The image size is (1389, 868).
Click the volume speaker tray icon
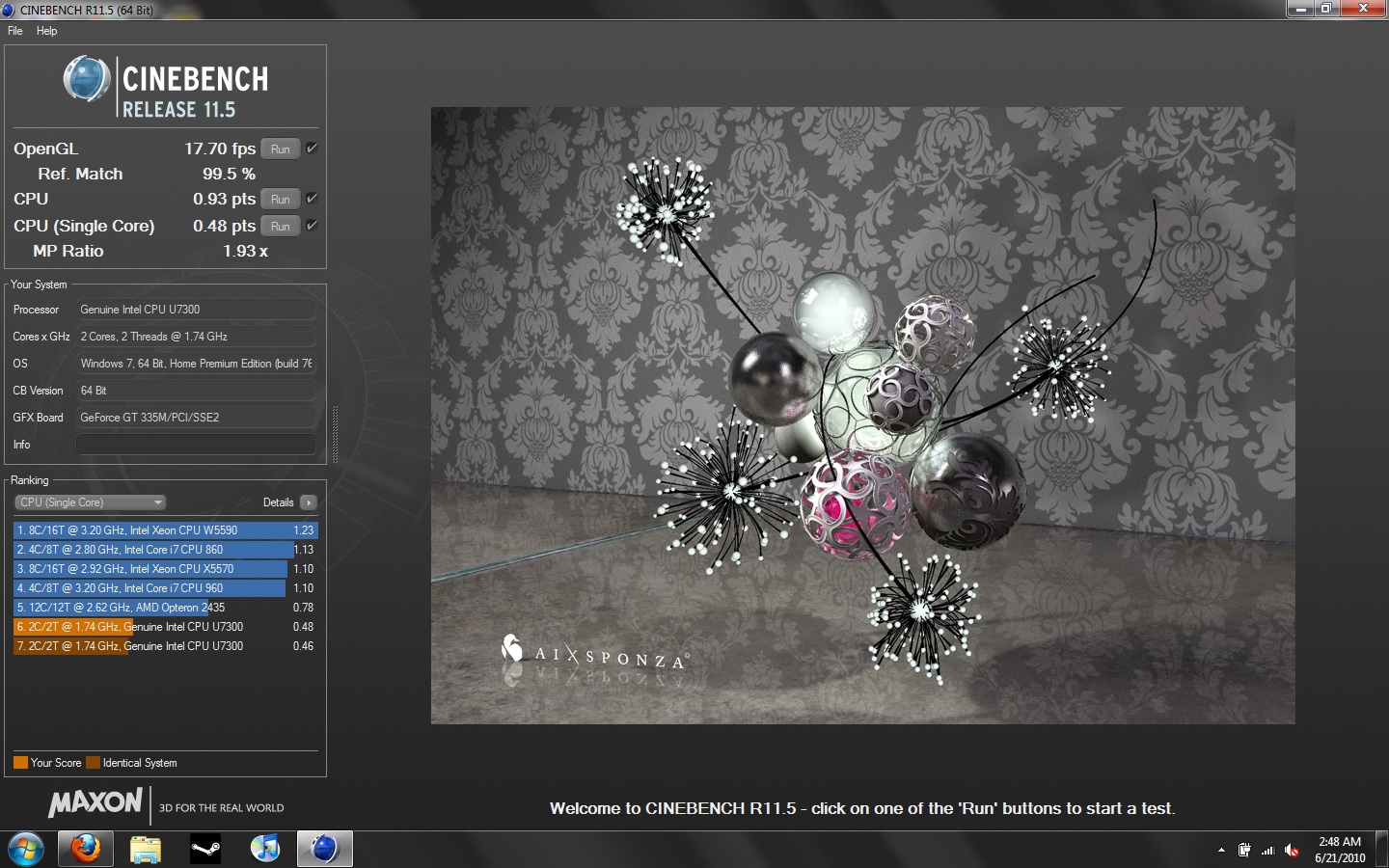point(1292,851)
